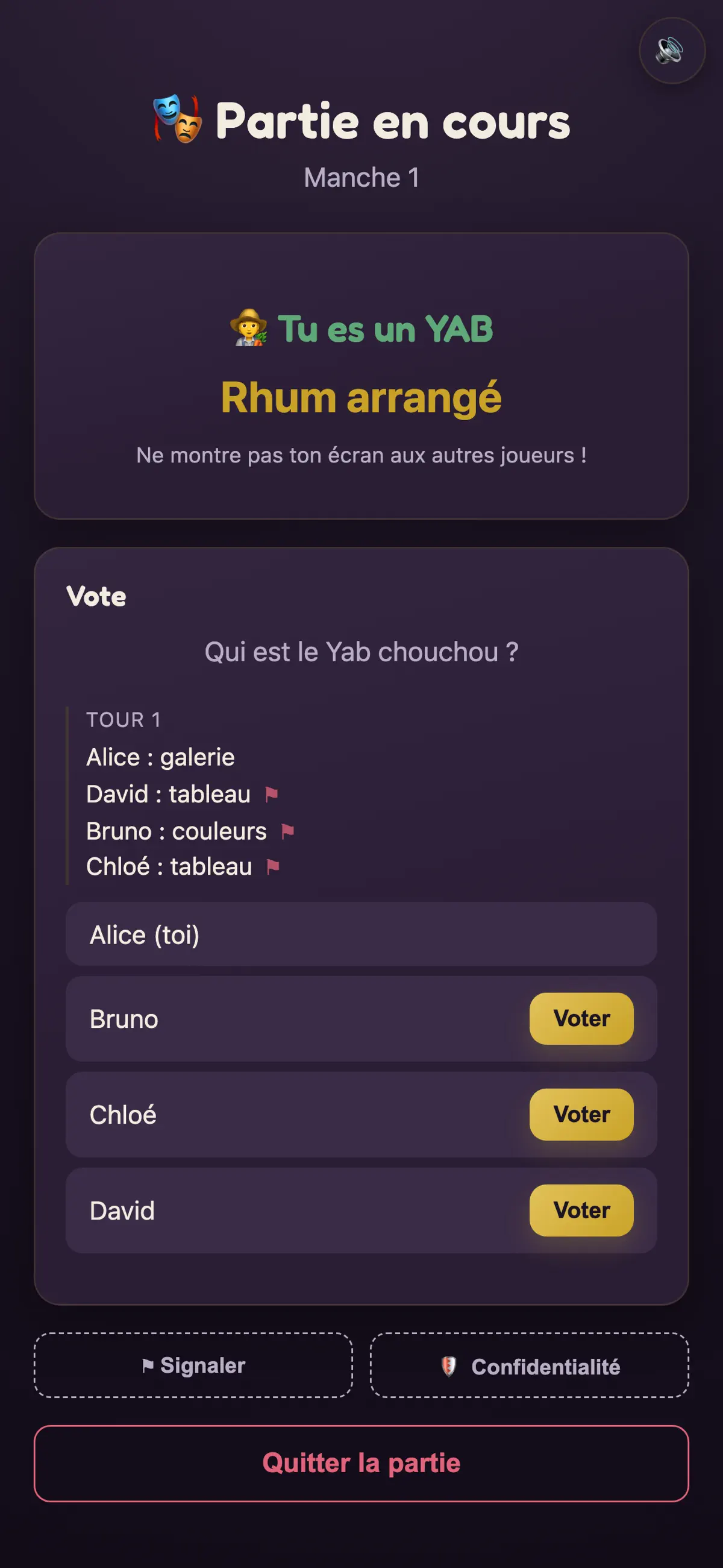Click the TOUR 1 heading
The image size is (723, 1568).
coord(124,719)
